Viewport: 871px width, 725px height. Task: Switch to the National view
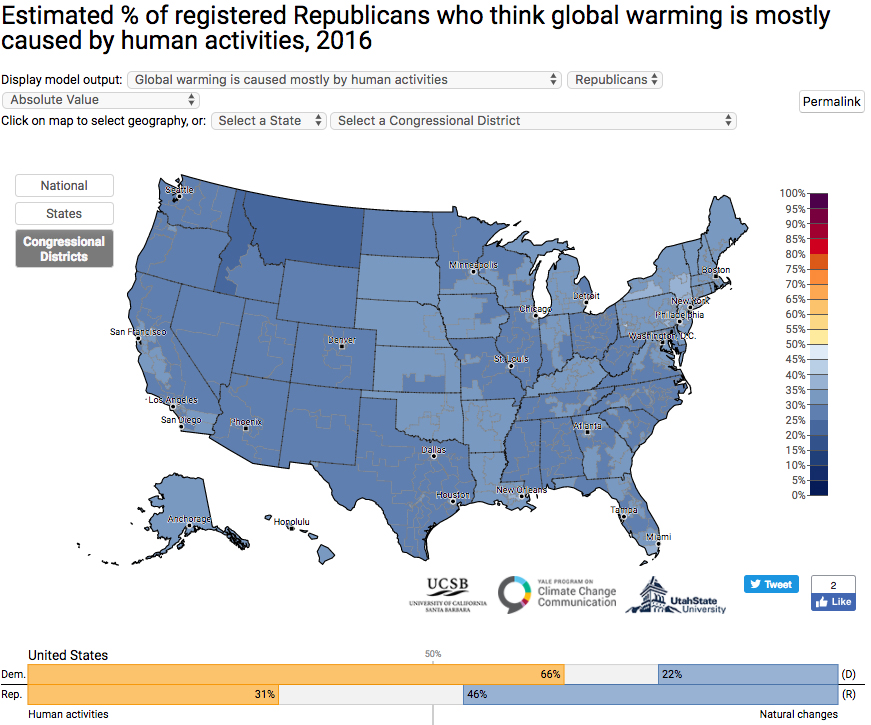[x=64, y=185]
